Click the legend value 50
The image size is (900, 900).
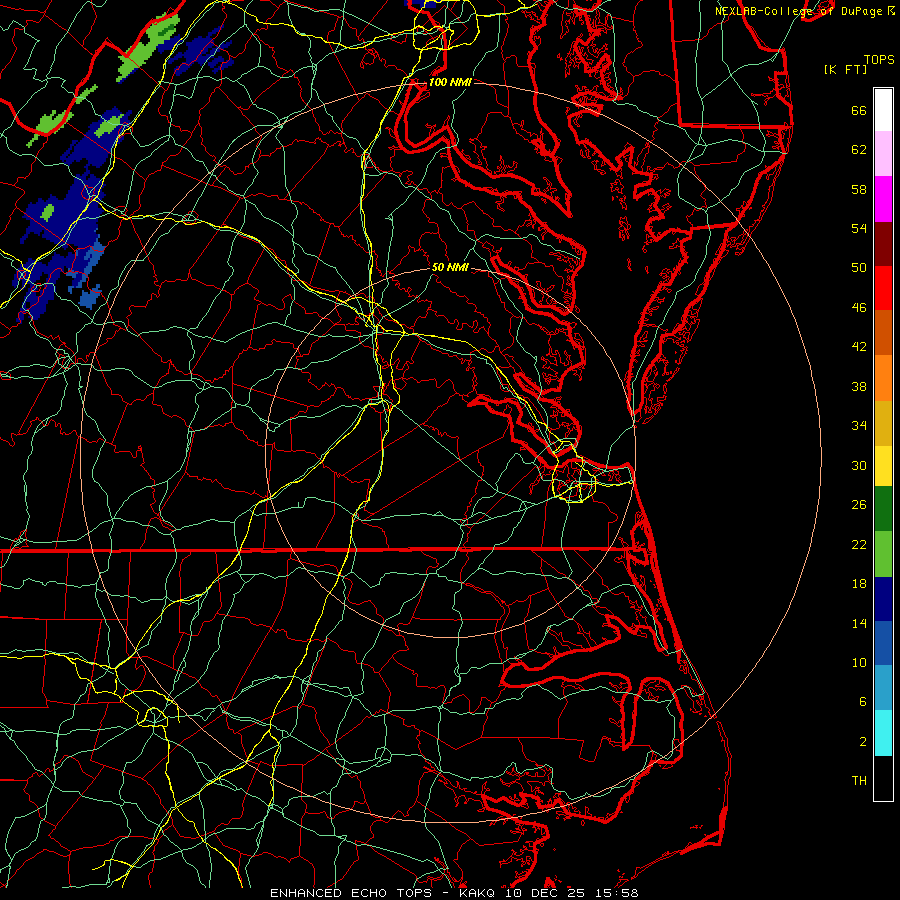[859, 267]
